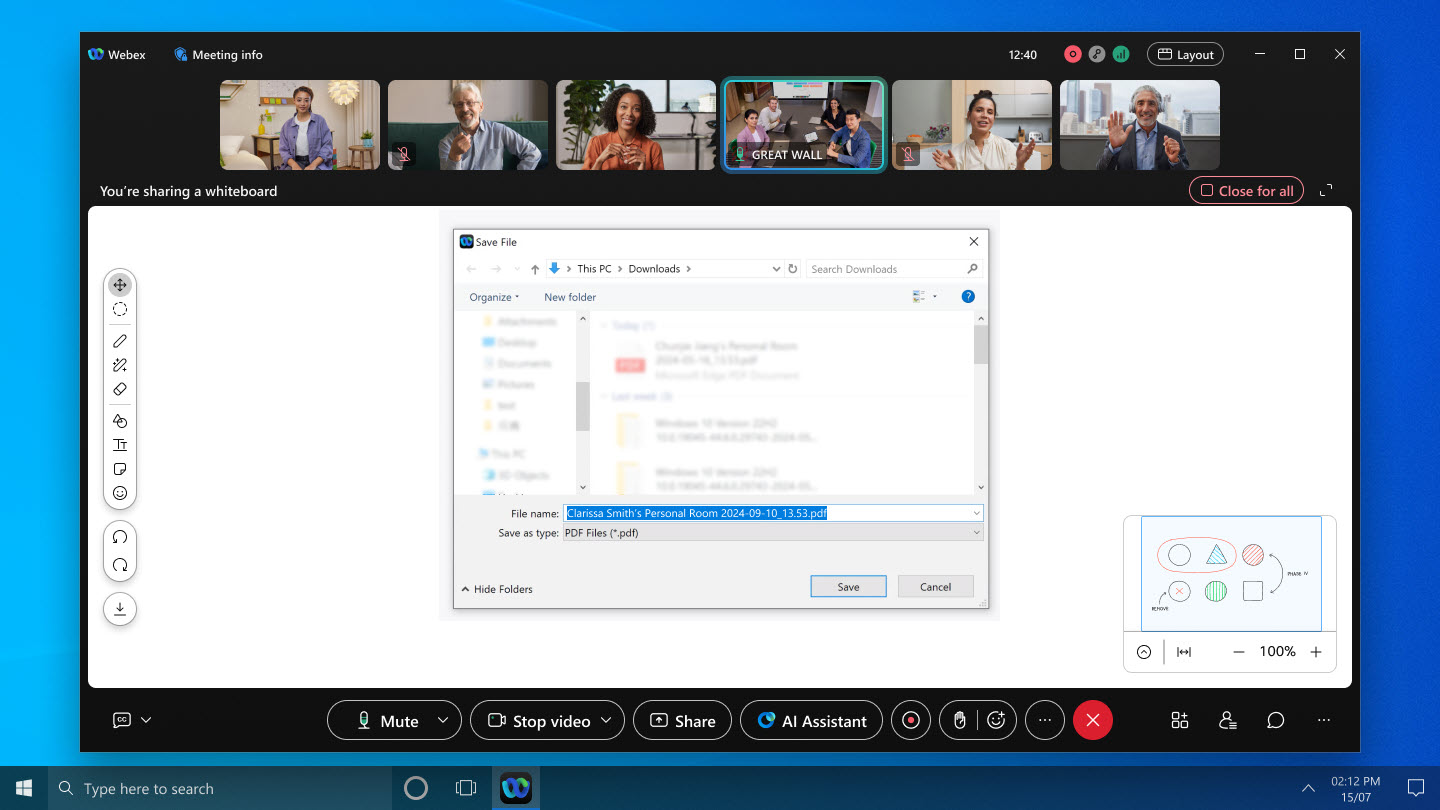This screenshot has width=1440, height=810.
Task: Click This PC in the address breadcrumb
Action: pyautogui.click(x=594, y=269)
